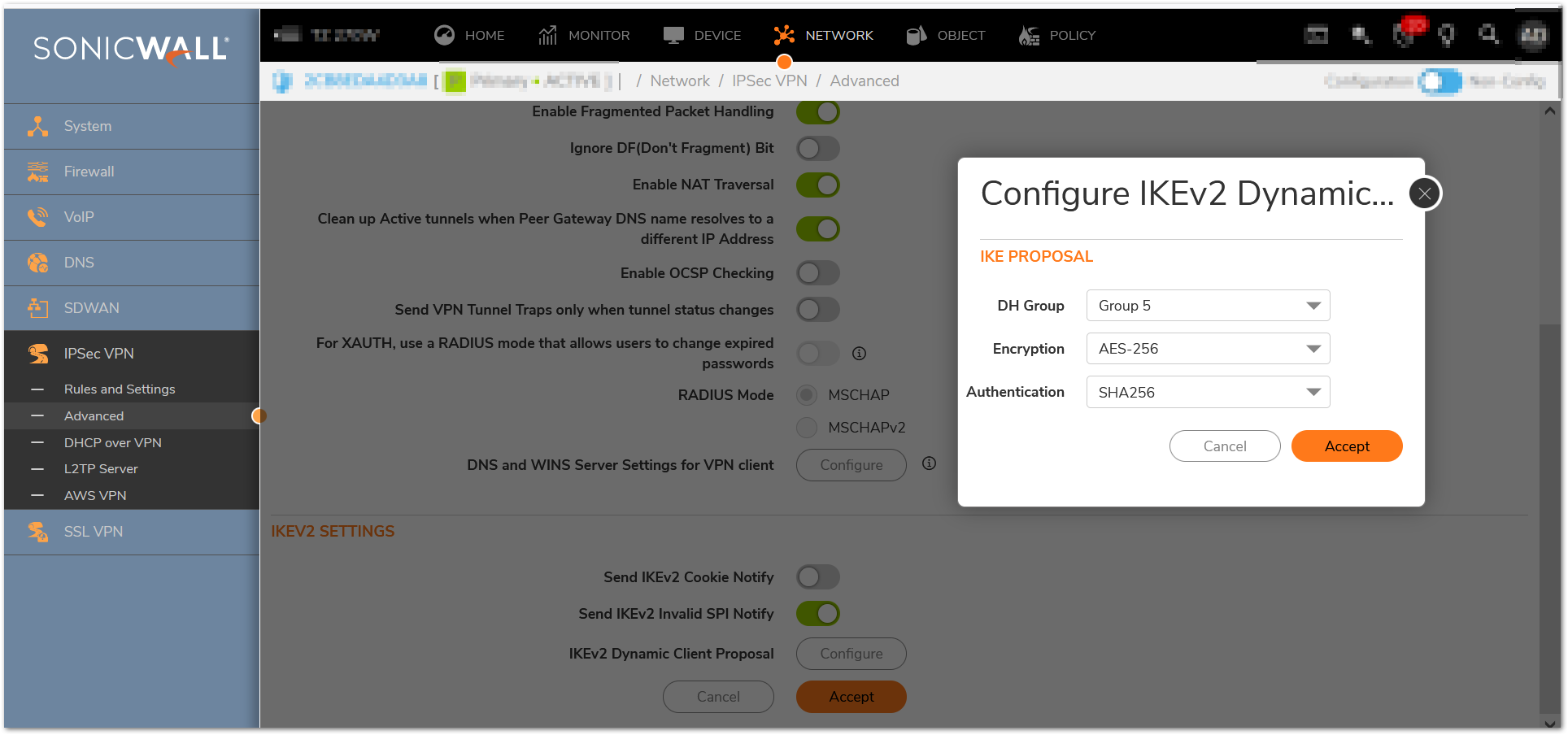The width and height of the screenshot is (1568, 735).
Task: Click Configure for DNS and WINS Server Settings
Action: (x=852, y=465)
